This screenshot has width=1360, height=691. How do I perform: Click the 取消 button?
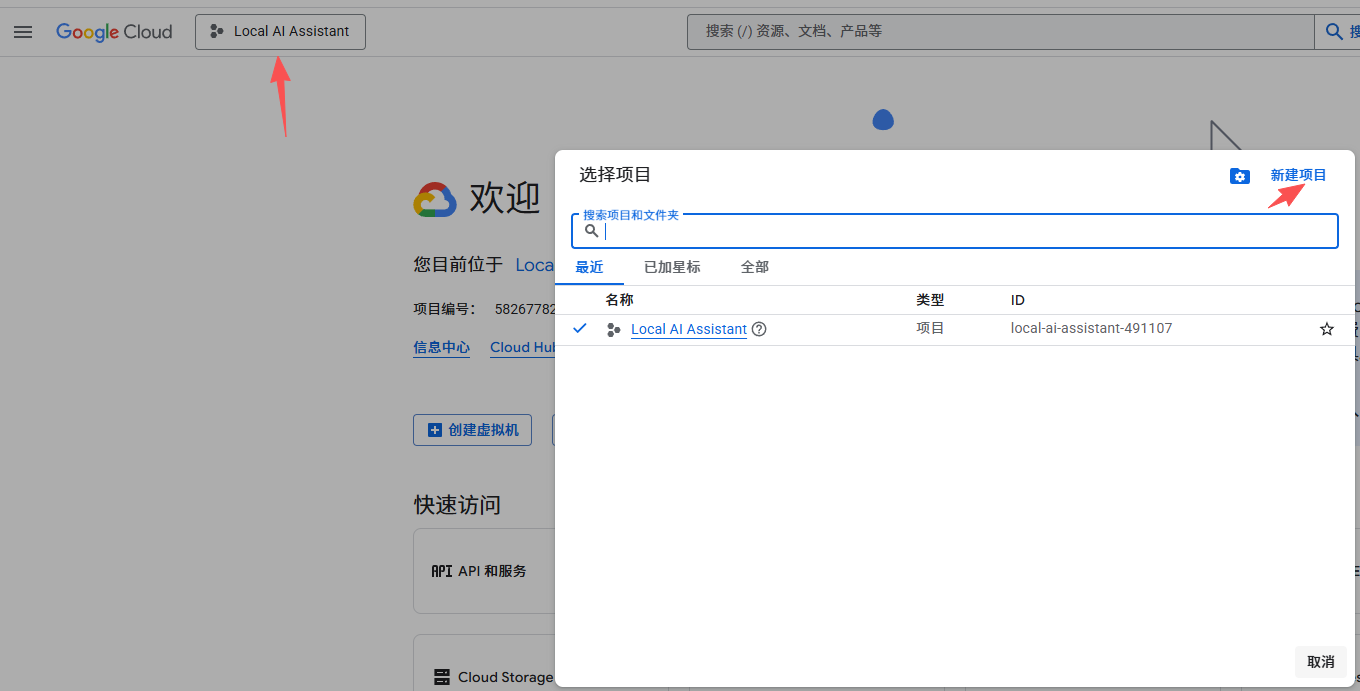tap(1320, 662)
